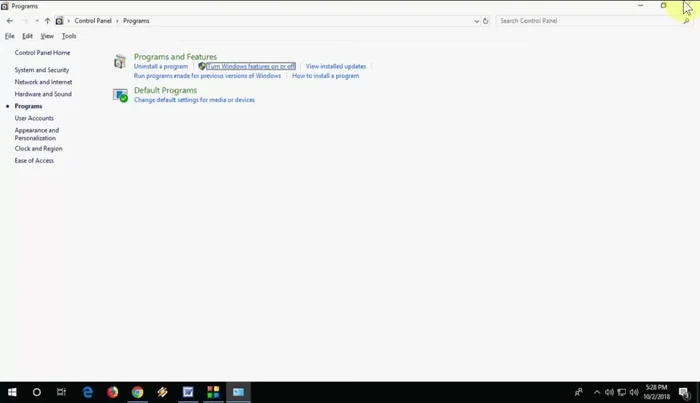Click How to install a program
Screen dimensions: 700x403
tap(325, 75)
